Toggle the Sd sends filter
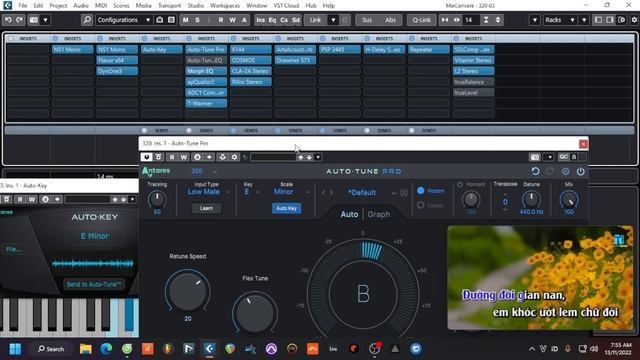Screen dimensions: 640x360 coord(296,20)
